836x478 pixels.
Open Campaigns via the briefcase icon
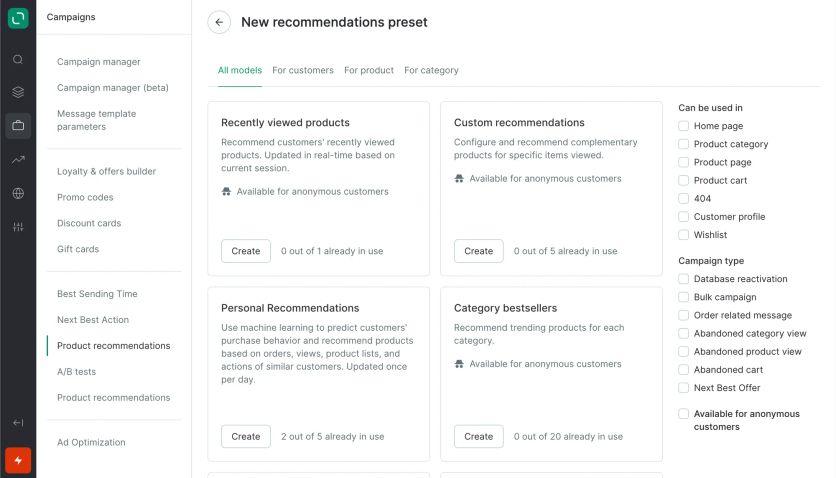(18, 125)
